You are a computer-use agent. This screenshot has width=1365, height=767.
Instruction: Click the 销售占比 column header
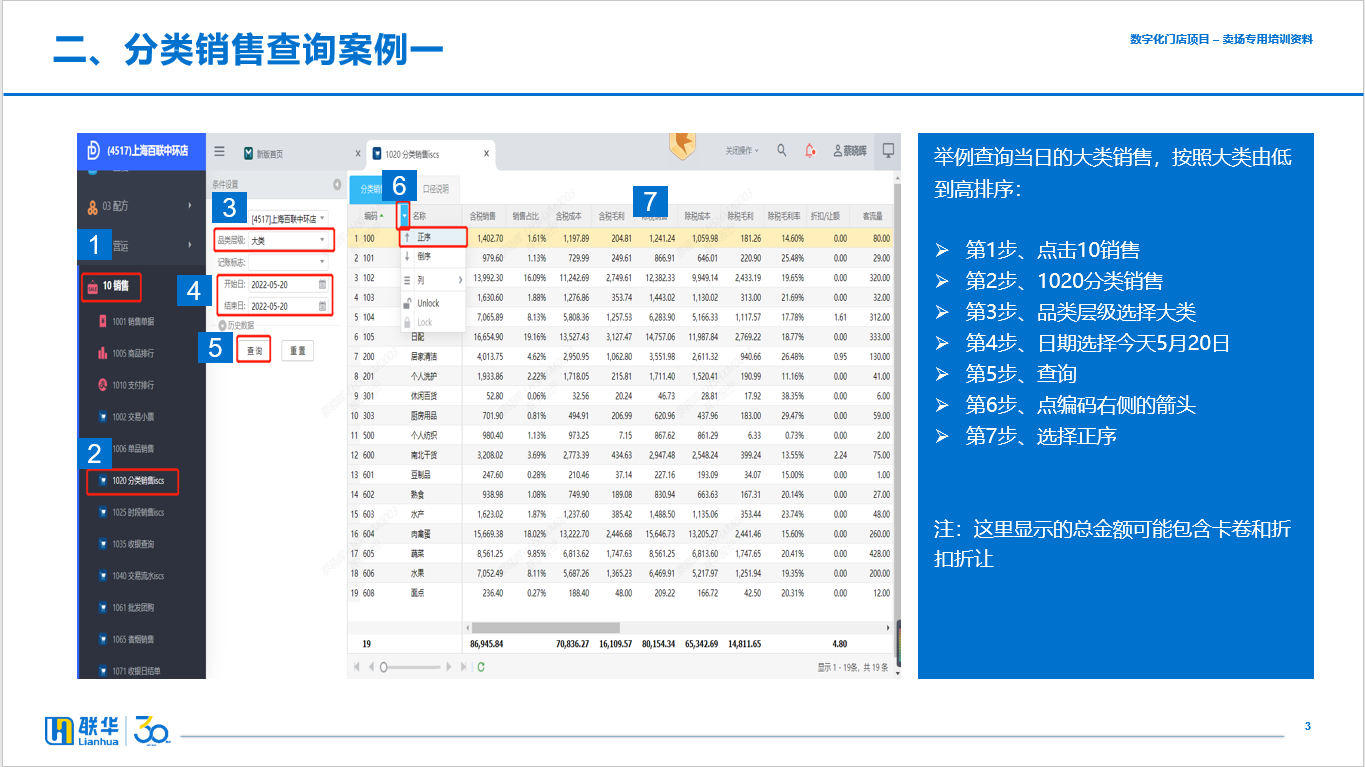(x=527, y=215)
